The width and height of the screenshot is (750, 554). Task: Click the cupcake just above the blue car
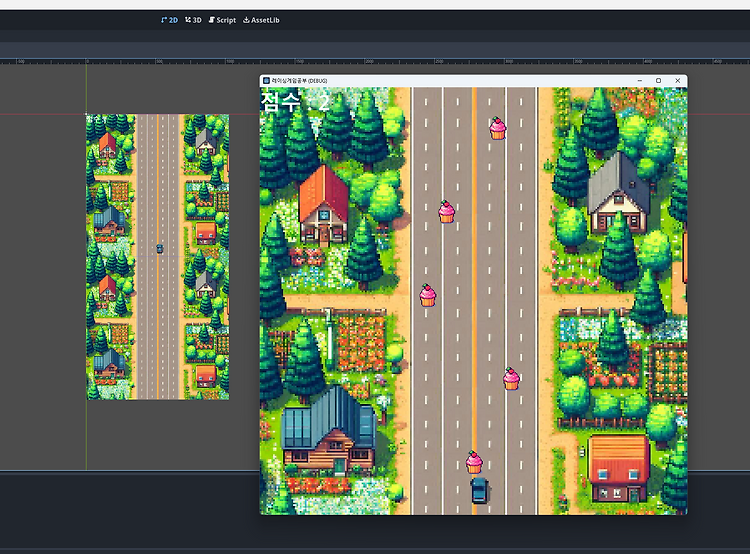point(474,462)
